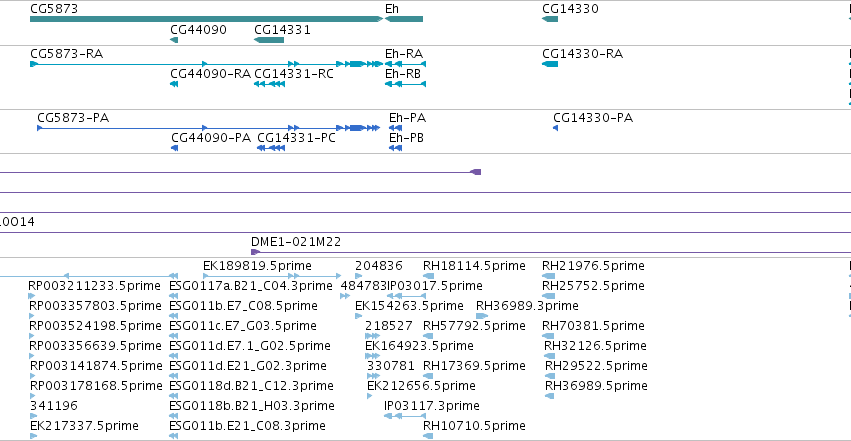
Task: Select RH29522.5prime EST
Action: coord(550,376)
